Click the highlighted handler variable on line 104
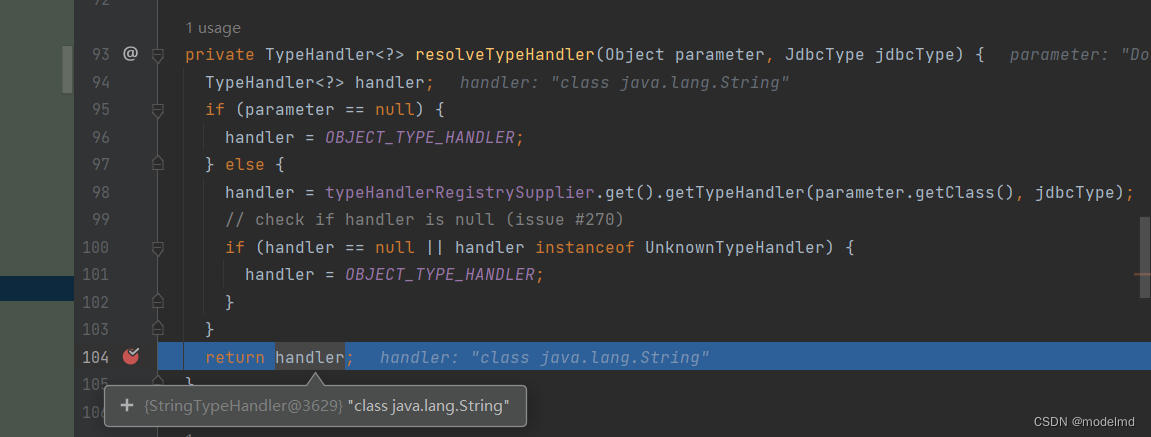1151x437 pixels. (309, 358)
